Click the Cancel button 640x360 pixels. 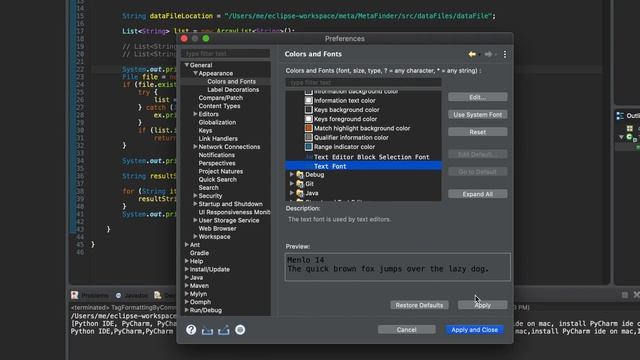click(407, 330)
